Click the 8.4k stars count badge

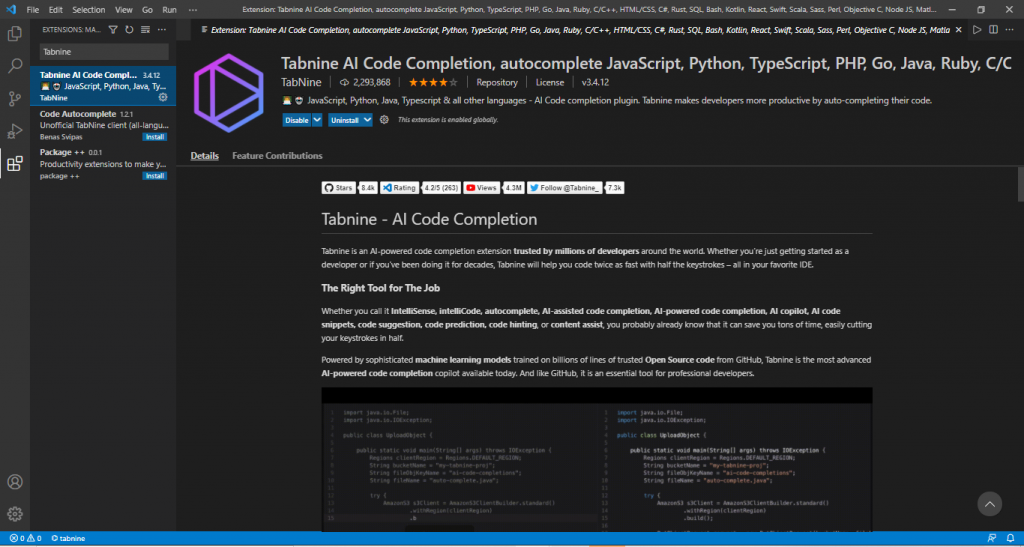(x=368, y=188)
